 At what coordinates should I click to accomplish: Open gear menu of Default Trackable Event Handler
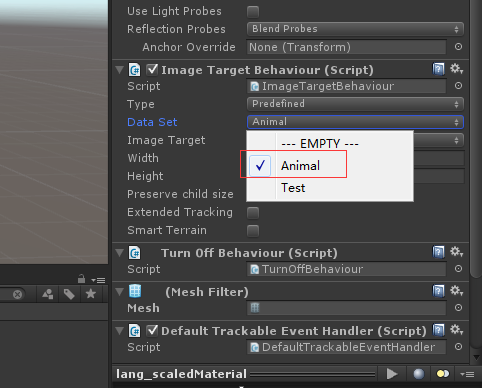pyautogui.click(x=456, y=330)
